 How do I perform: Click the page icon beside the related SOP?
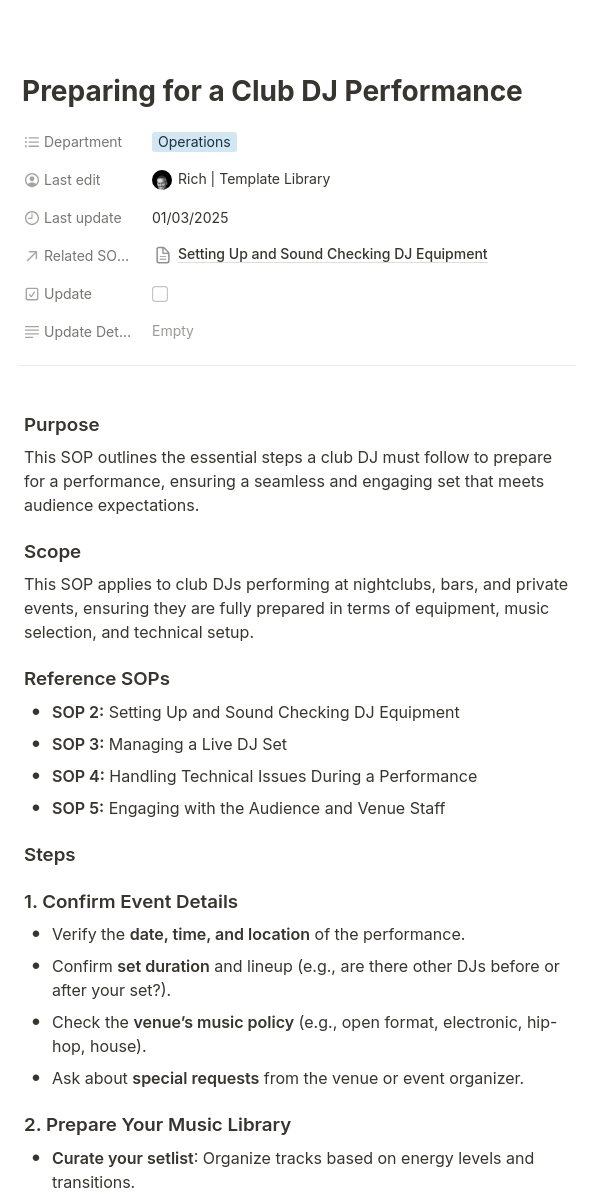(x=163, y=255)
